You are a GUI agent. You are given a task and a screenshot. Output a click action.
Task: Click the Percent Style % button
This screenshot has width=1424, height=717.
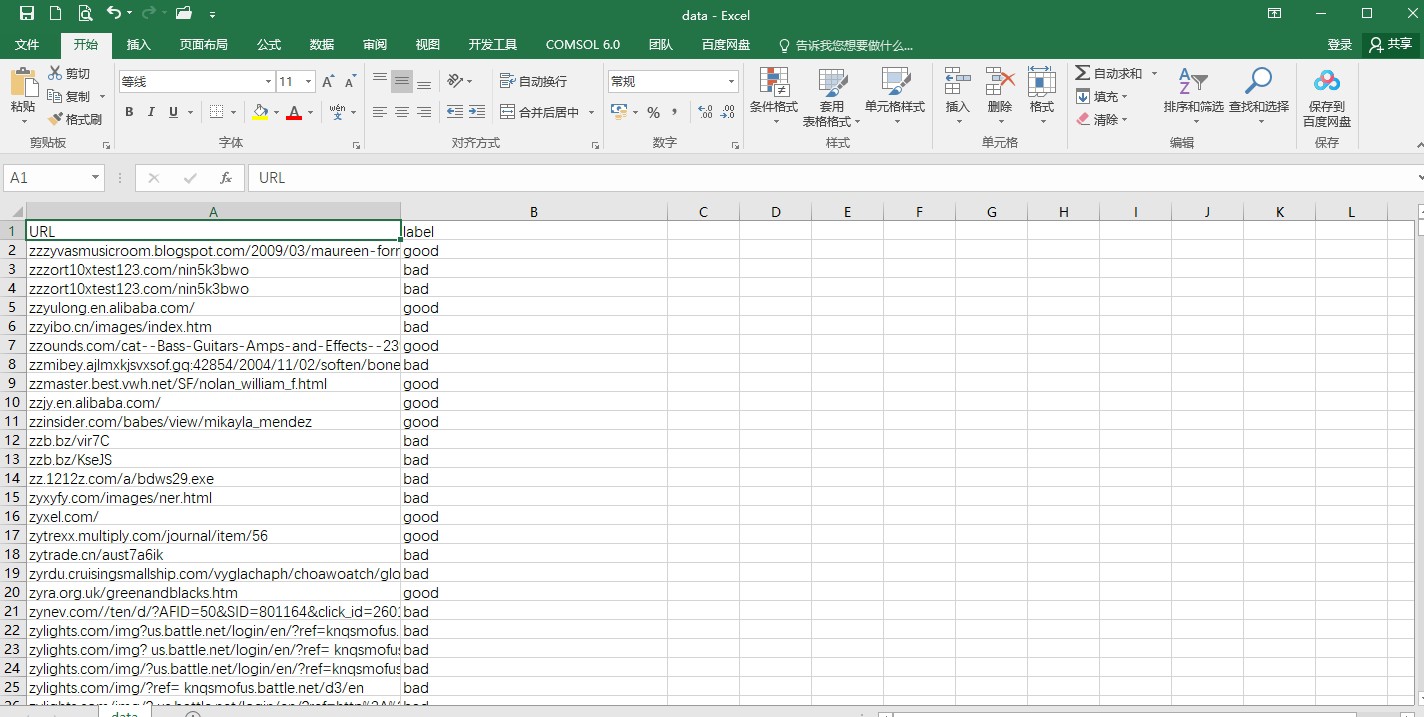pos(653,112)
